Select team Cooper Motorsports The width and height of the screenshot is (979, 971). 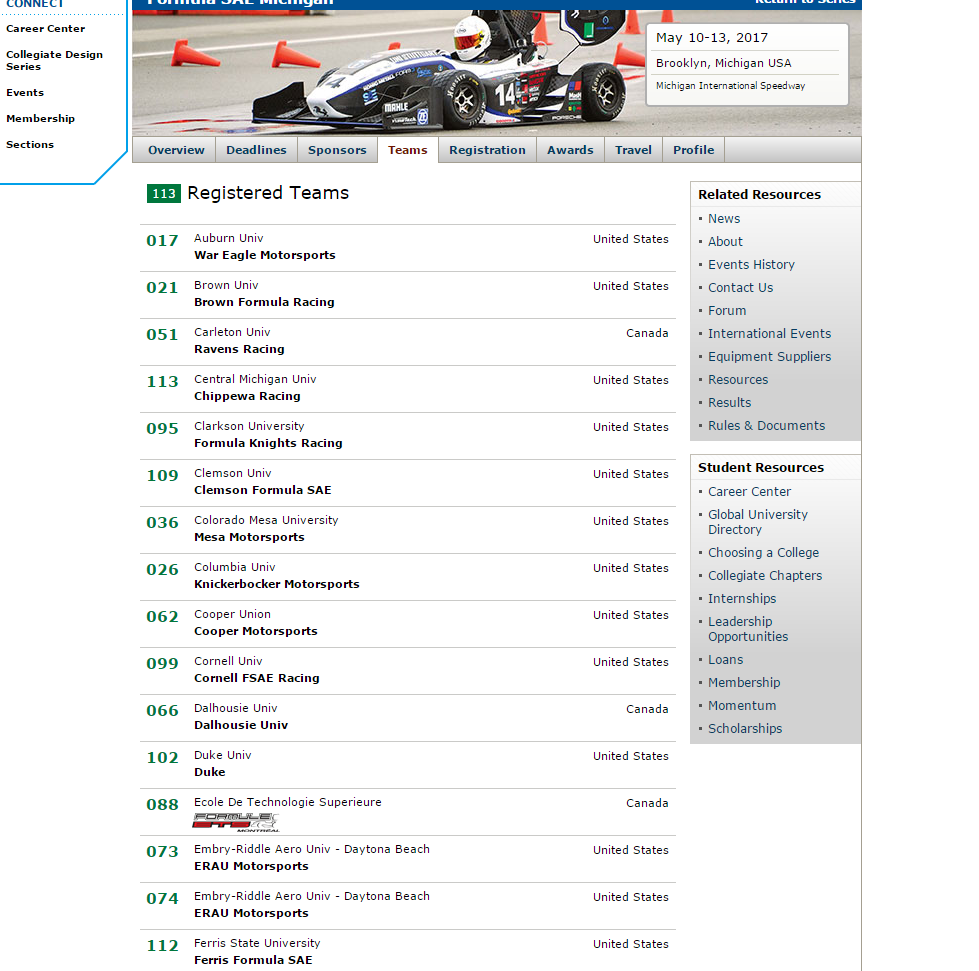tap(256, 631)
